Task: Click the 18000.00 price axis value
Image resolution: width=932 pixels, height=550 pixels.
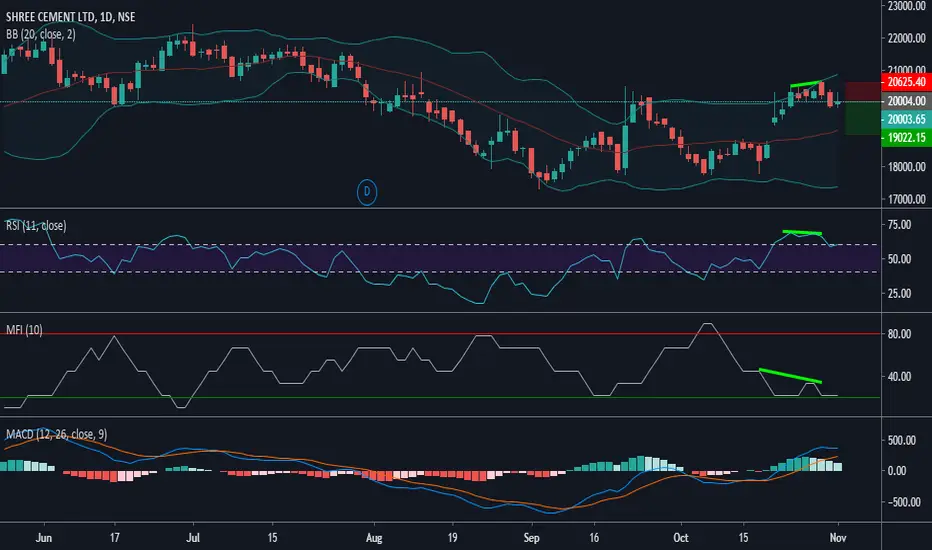Action: click(x=907, y=166)
